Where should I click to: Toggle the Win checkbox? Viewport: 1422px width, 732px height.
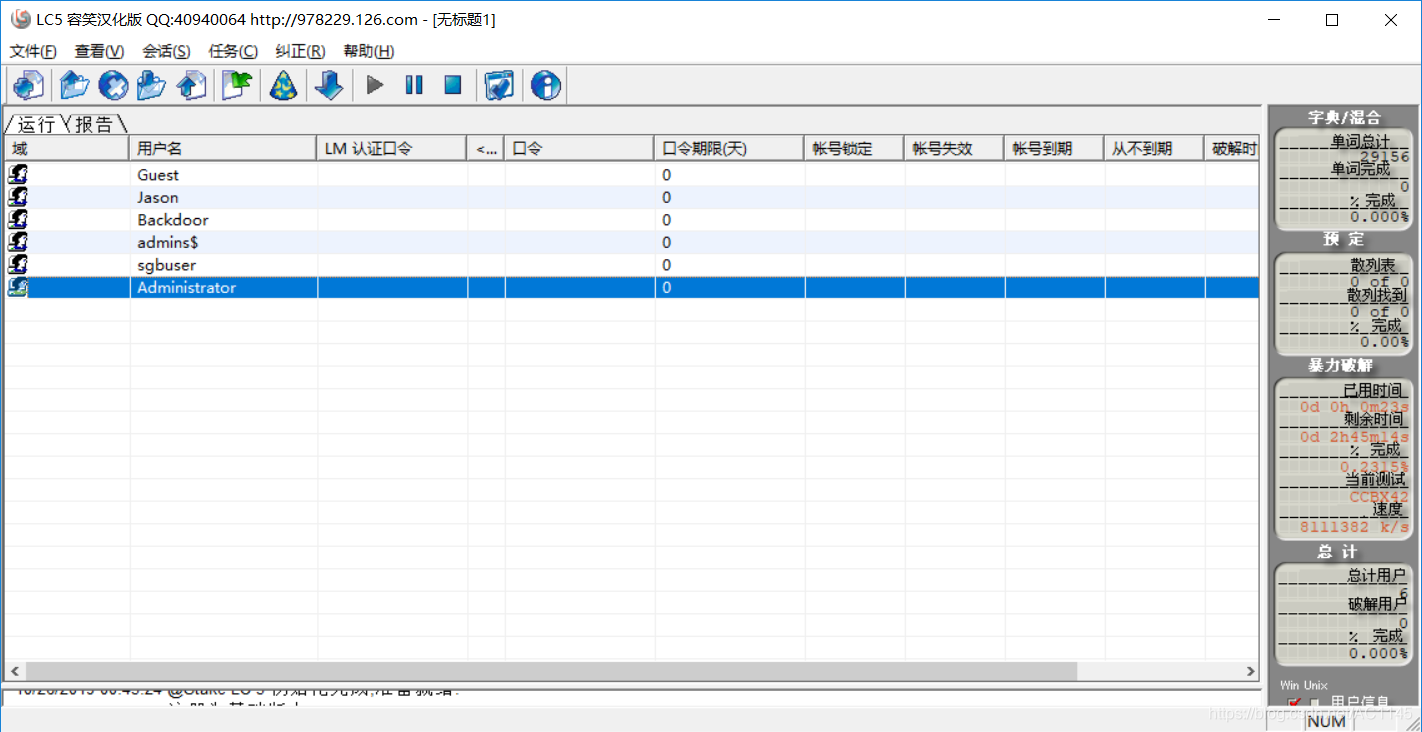[x=1295, y=703]
